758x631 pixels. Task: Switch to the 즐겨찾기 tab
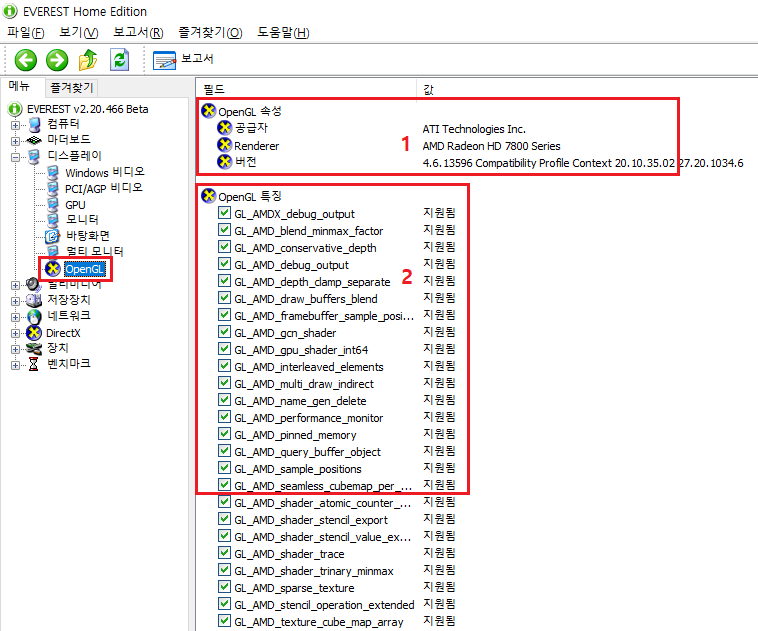(72, 88)
